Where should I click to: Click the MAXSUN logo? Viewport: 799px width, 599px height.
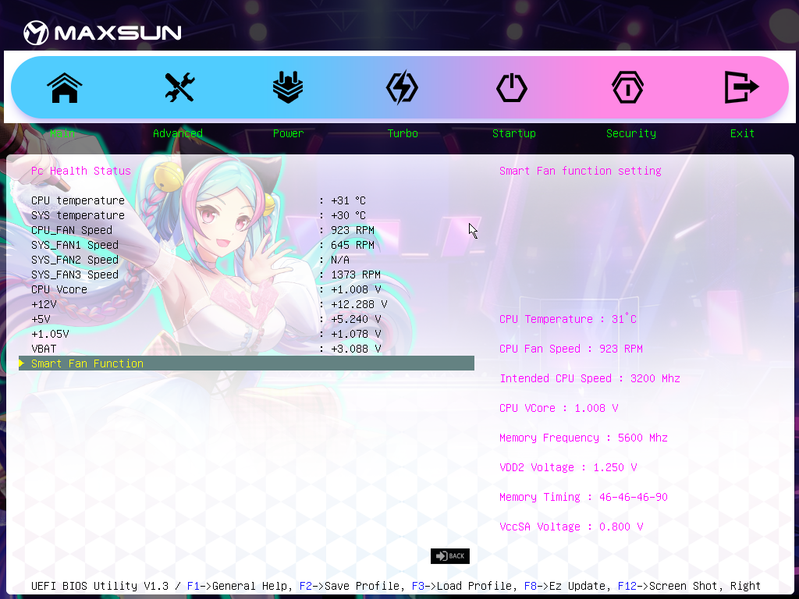(x=102, y=33)
